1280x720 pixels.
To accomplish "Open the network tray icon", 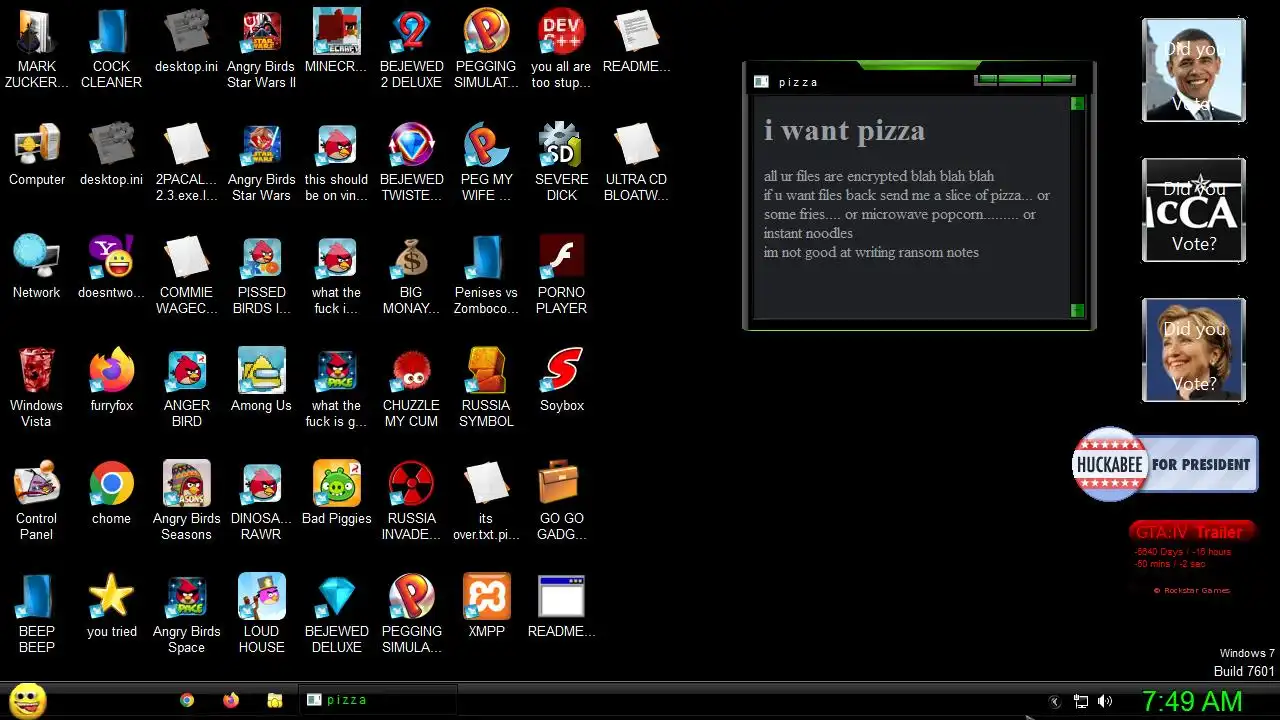I will click(x=1081, y=702).
